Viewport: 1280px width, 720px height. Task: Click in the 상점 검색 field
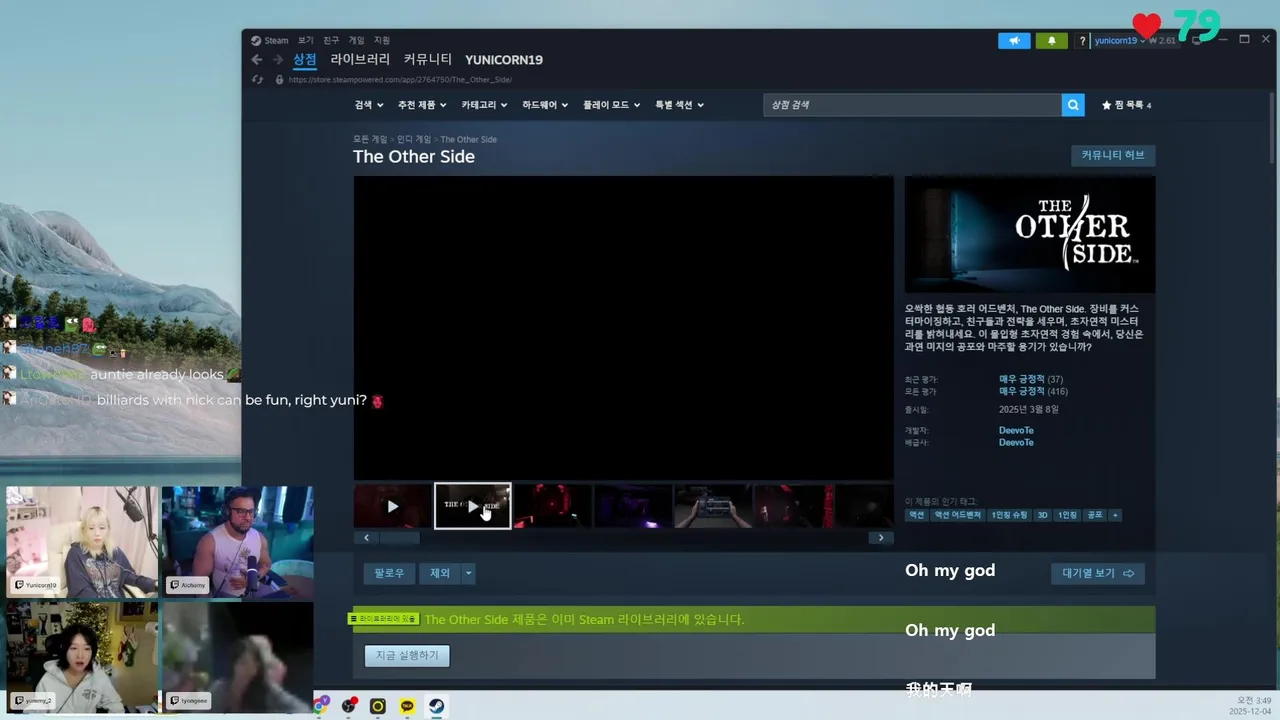(912, 105)
